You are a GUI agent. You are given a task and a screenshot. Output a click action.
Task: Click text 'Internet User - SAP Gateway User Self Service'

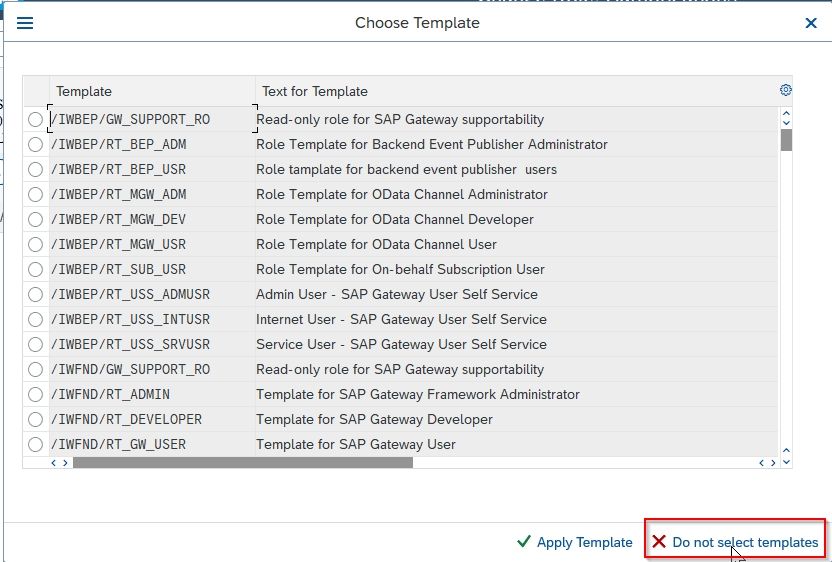tap(401, 319)
